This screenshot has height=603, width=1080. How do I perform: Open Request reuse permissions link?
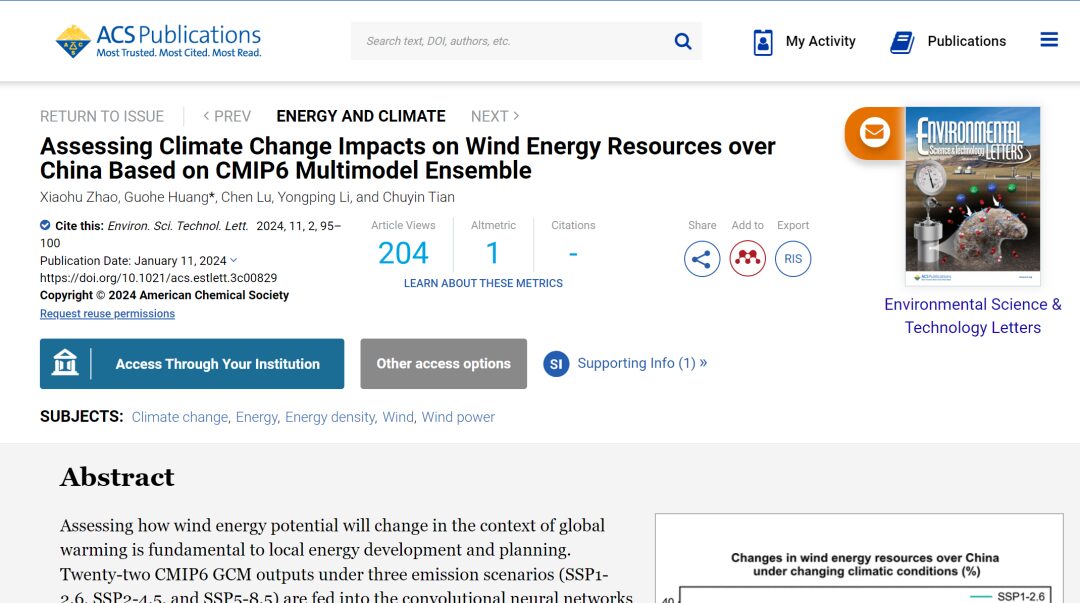point(107,314)
